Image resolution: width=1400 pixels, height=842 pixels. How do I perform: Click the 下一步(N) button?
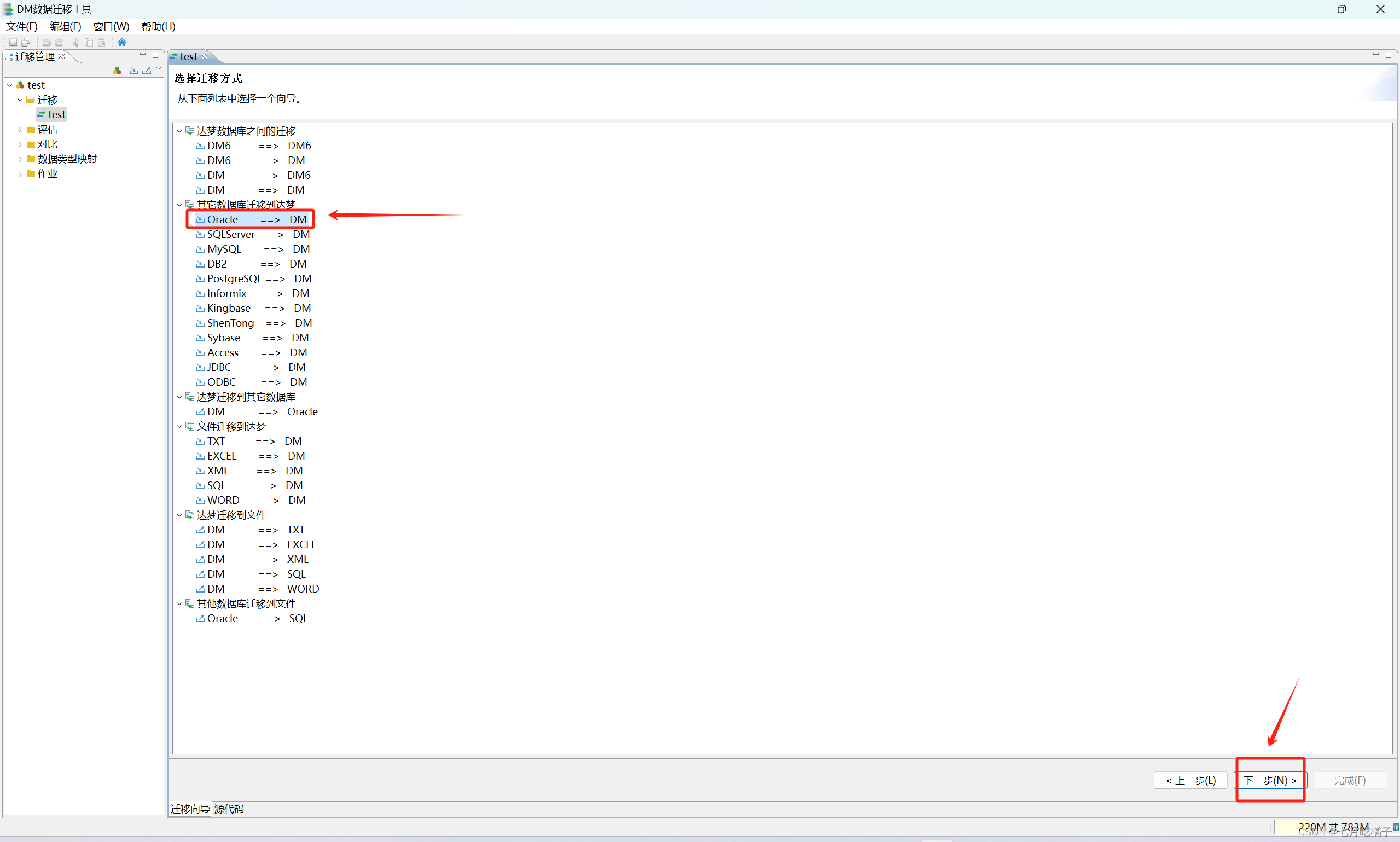[1270, 780]
